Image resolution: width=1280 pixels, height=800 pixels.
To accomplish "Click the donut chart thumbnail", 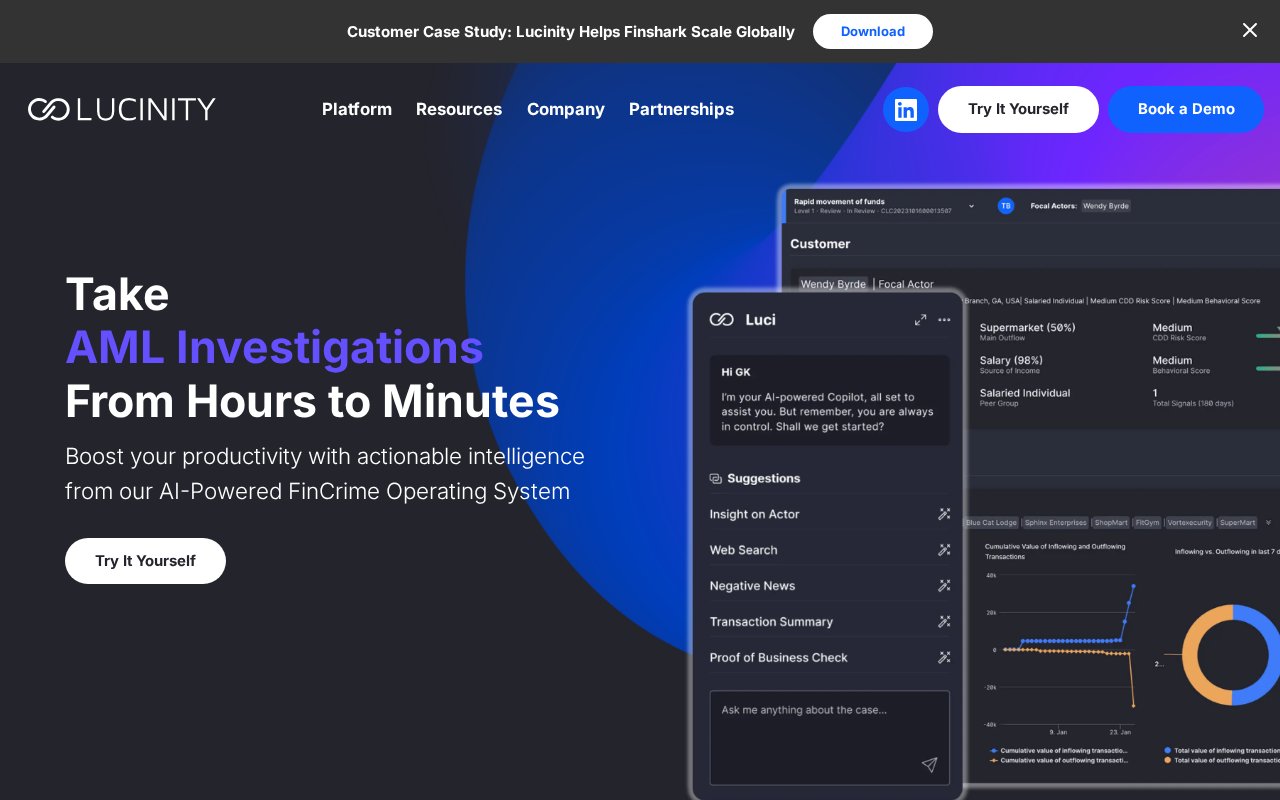I will click(1231, 655).
